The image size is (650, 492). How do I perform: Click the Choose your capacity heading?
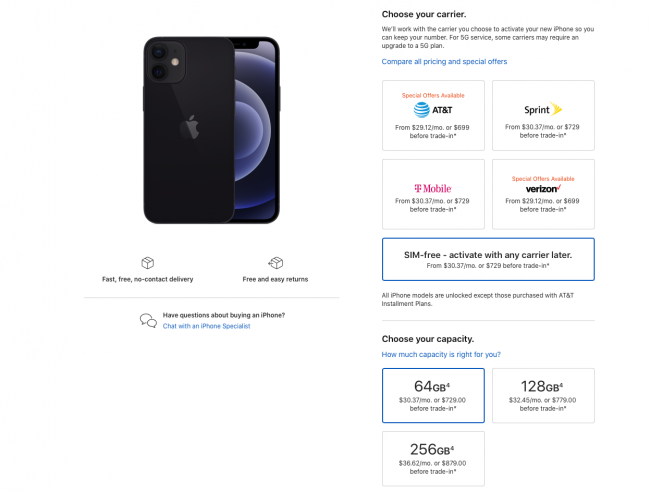[427, 338]
